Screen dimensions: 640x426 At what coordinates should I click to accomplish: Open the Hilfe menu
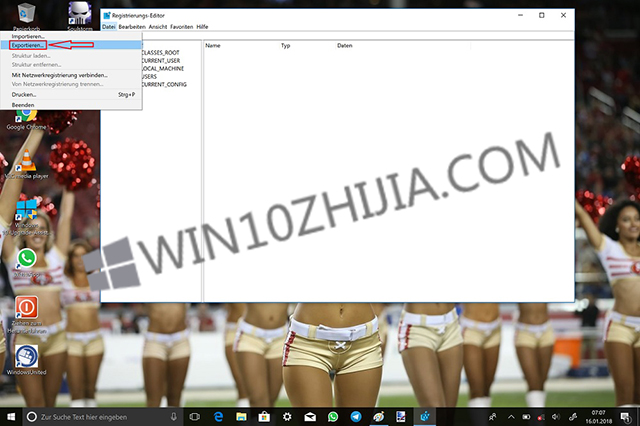click(x=202, y=27)
